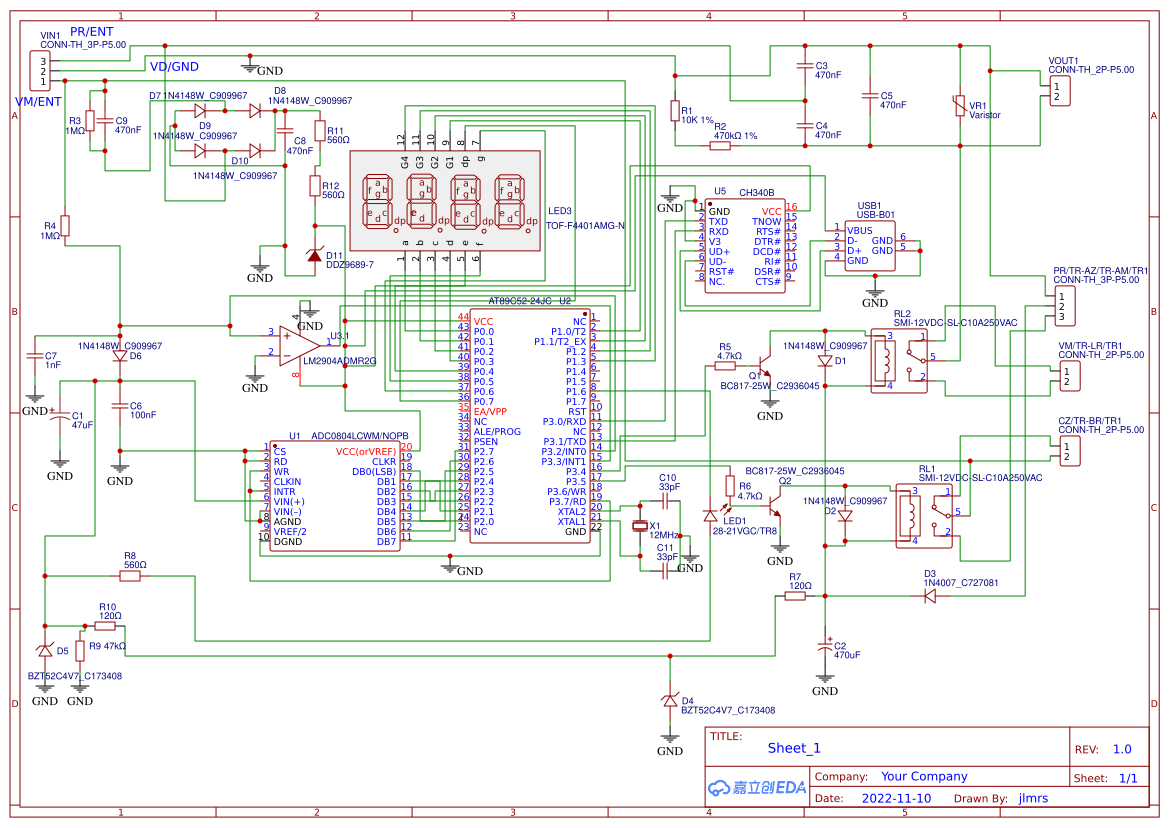Image resolution: width=1170 pixels, height=828 pixels.
Task: Select the AT89C52 microcontroller U2 body
Action: tap(530, 426)
